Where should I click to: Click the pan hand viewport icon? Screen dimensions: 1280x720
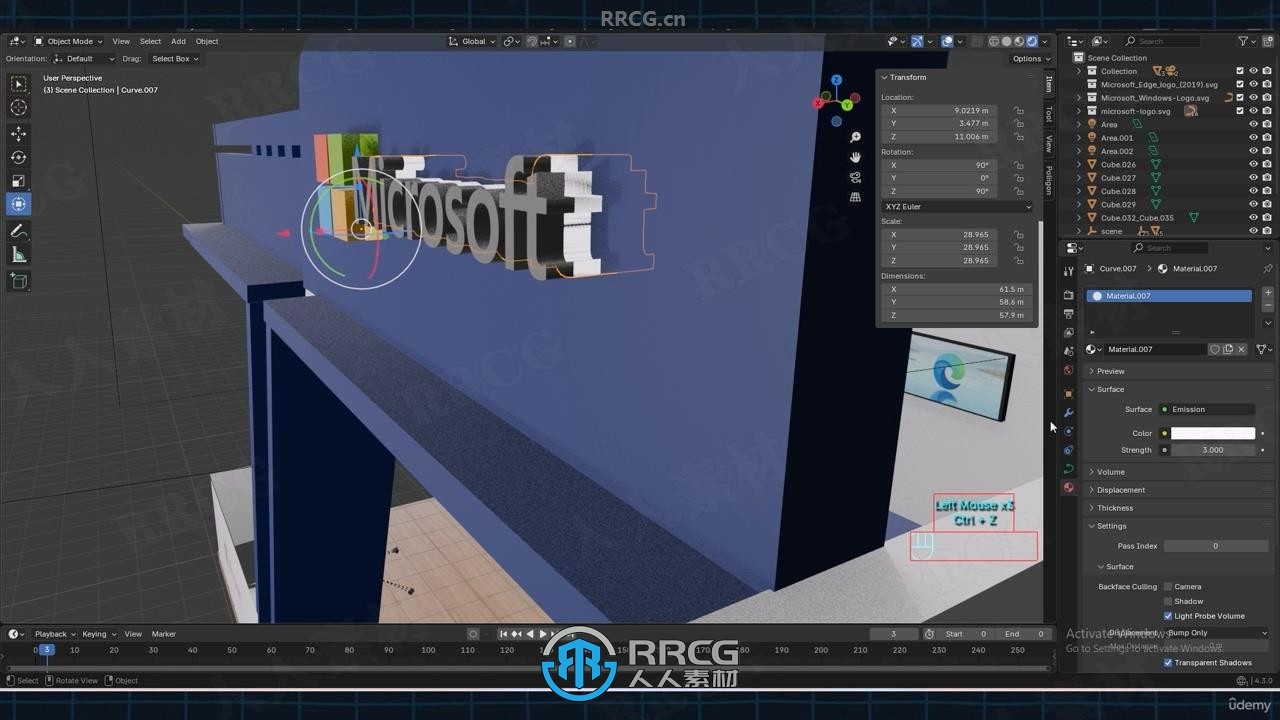[855, 157]
